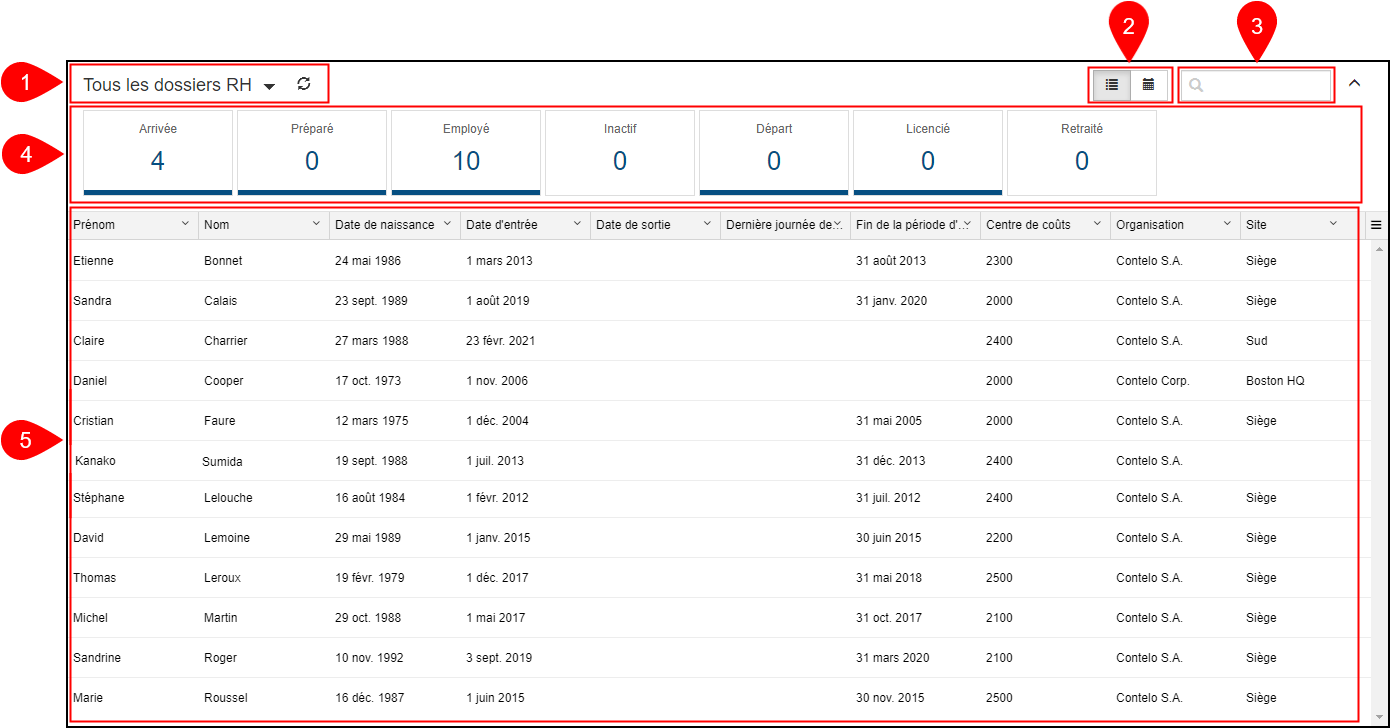Click the Leroux last name cell
Viewport: 1390px width, 728px height.
[222, 578]
